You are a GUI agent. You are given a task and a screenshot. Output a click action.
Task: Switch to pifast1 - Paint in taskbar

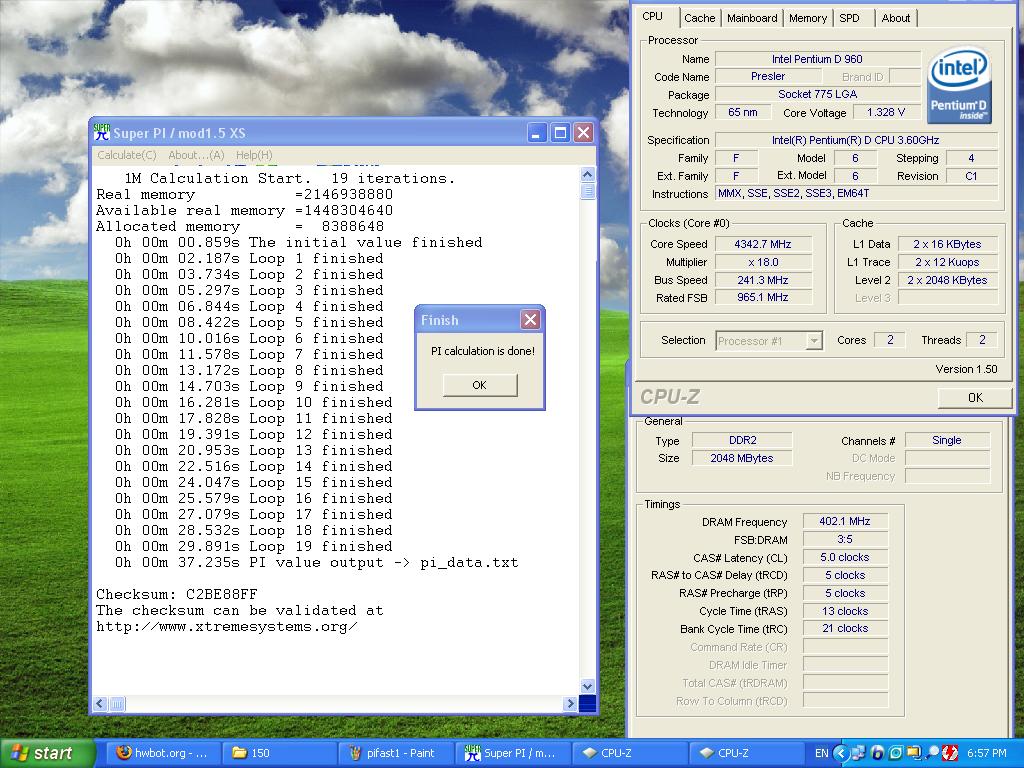coord(397,753)
